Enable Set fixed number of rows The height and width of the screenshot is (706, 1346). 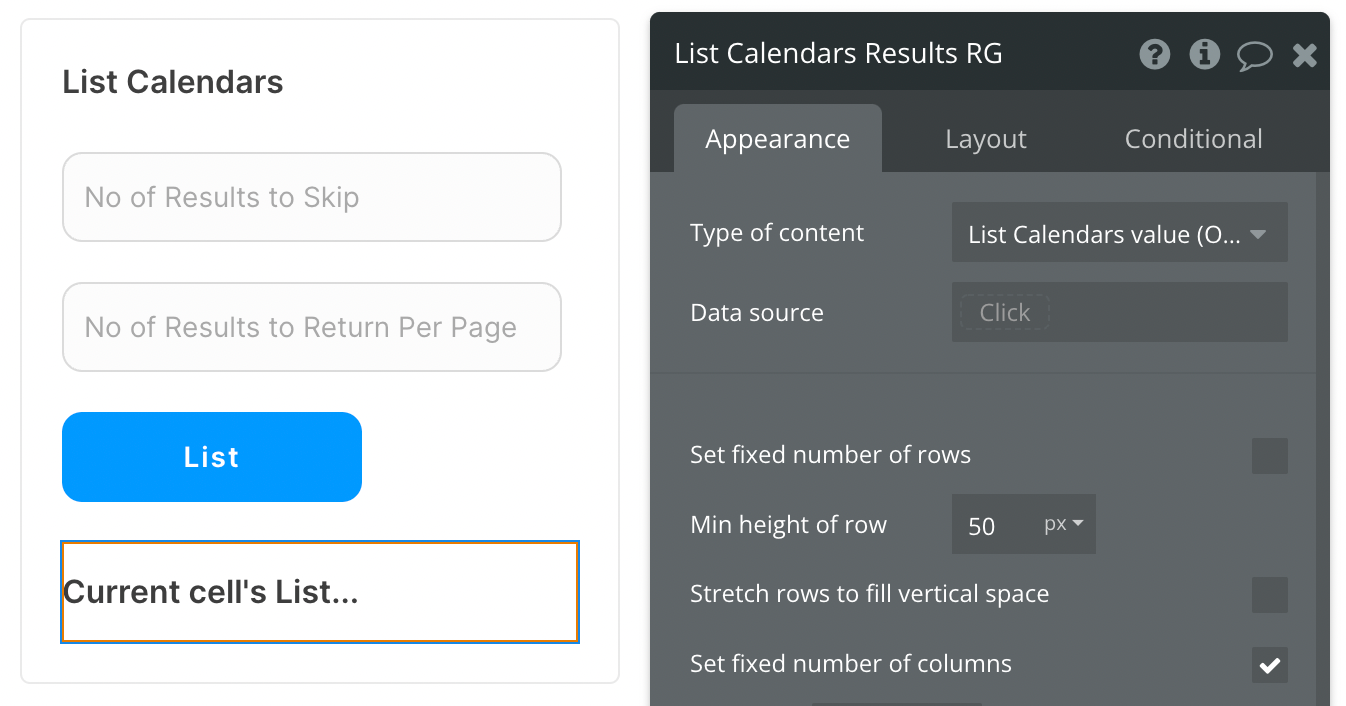click(x=1269, y=456)
